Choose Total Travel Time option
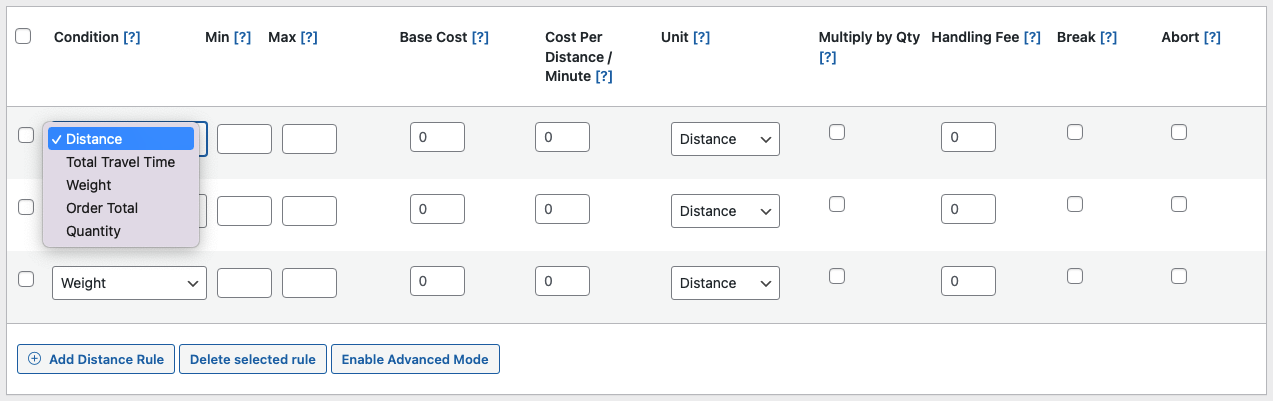 click(121, 162)
